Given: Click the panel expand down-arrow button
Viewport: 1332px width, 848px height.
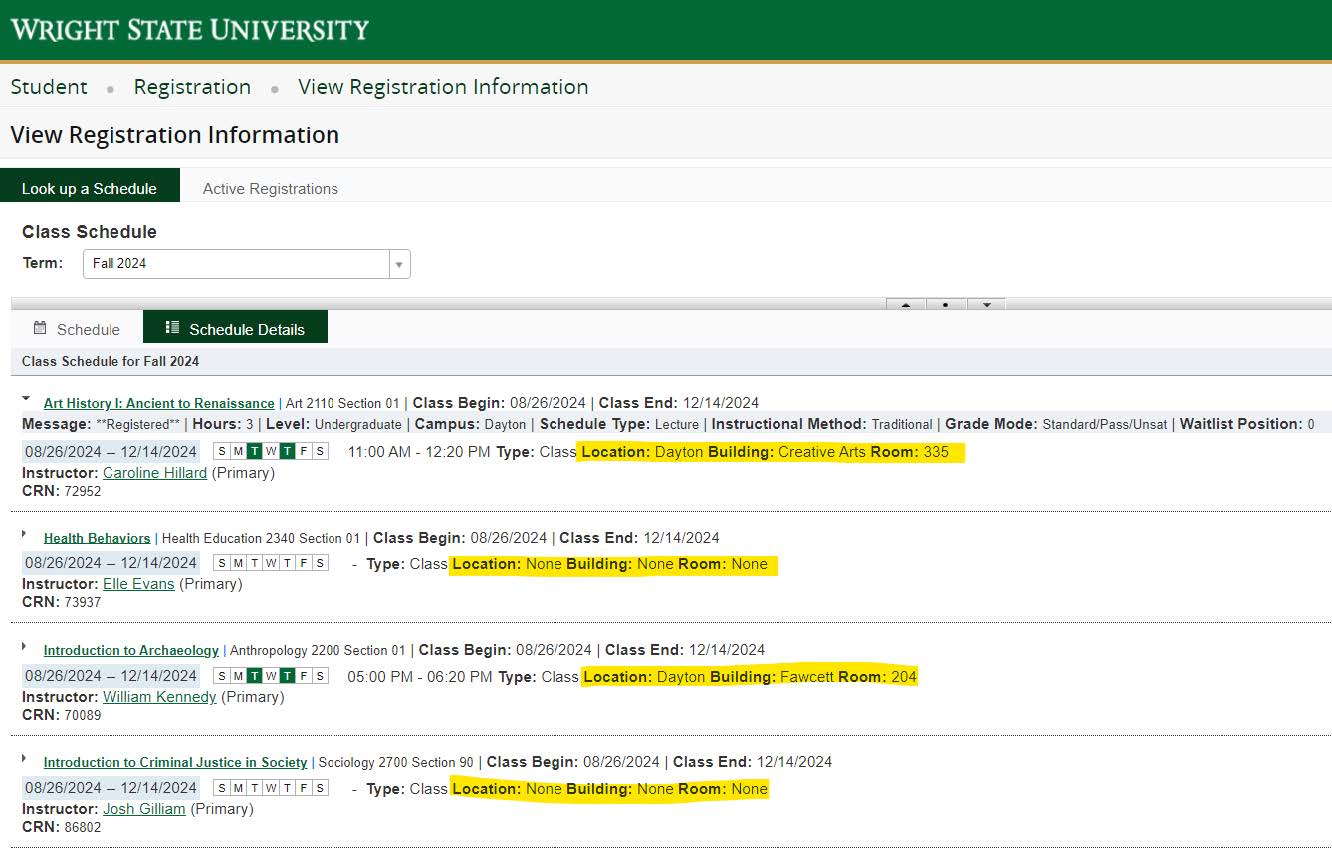Looking at the screenshot, I should pos(986,304).
